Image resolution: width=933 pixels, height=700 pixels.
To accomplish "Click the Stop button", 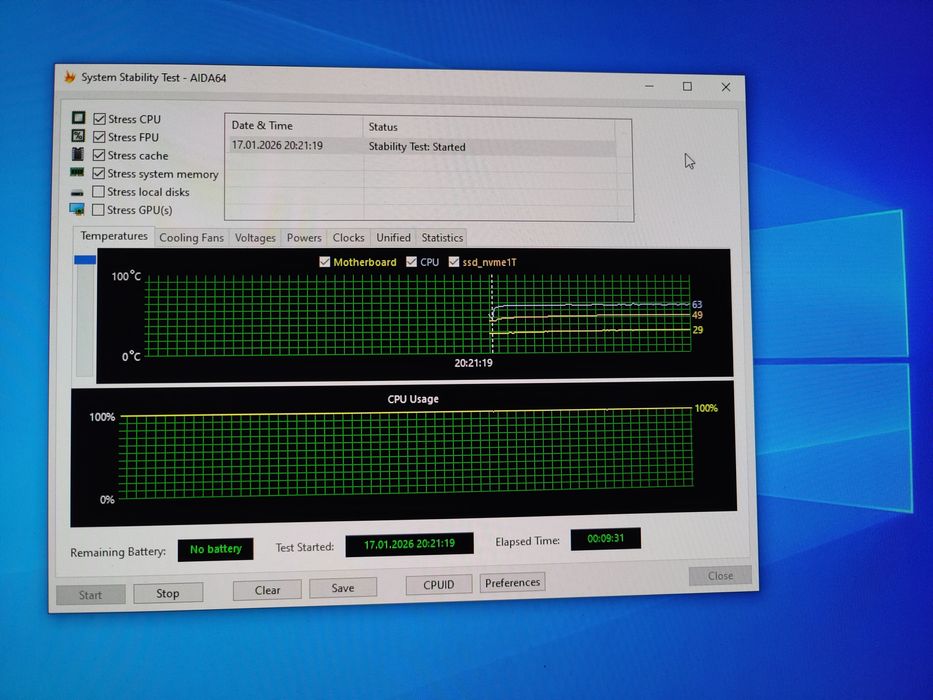I will click(168, 593).
